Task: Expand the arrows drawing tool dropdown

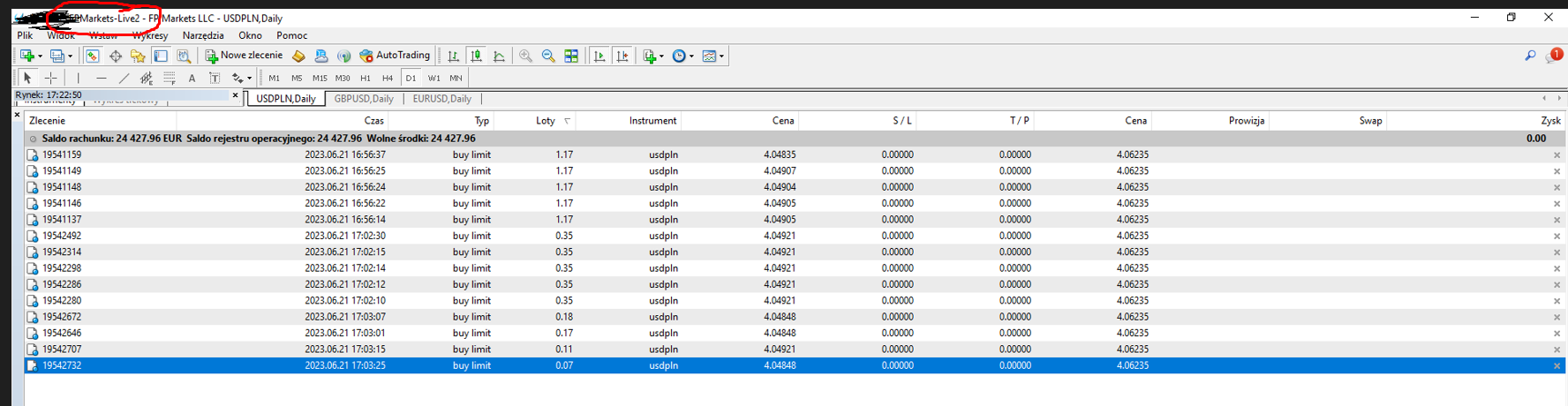Action: coord(249,79)
